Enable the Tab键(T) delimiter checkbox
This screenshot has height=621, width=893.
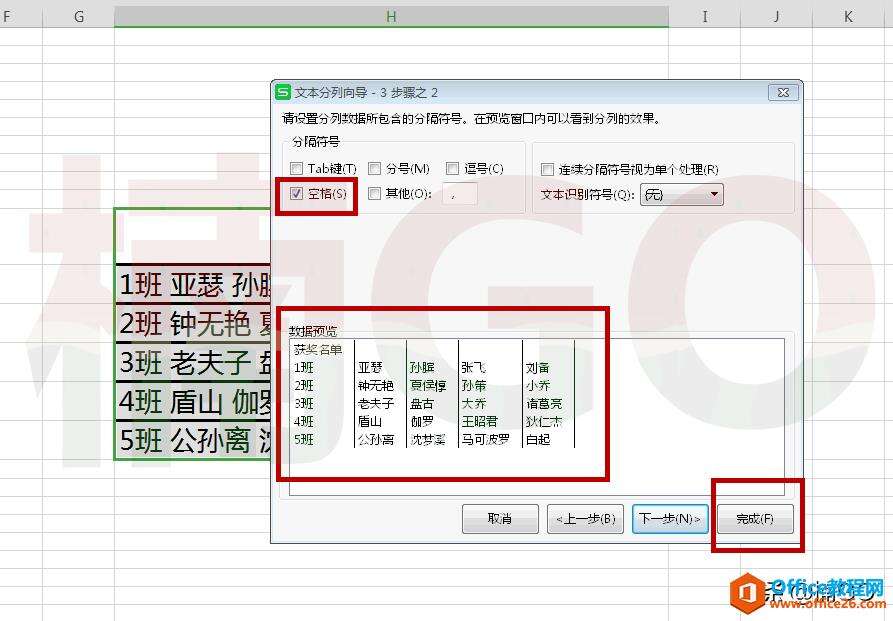[295, 168]
